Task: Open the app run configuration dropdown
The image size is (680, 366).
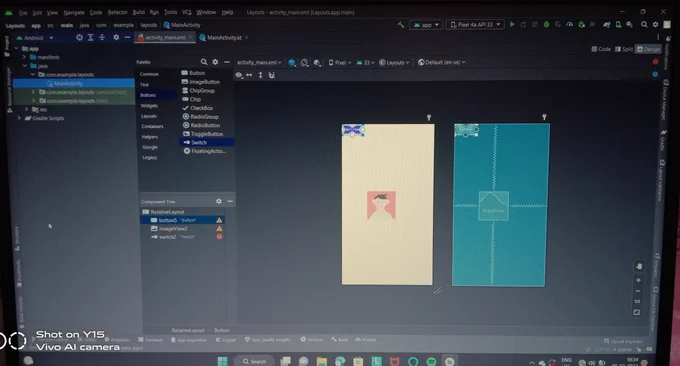Action: 426,25
